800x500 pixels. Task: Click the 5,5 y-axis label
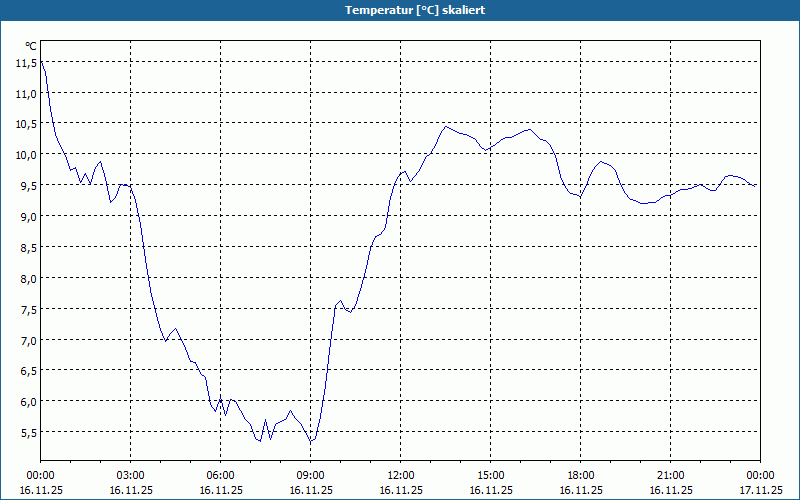pyautogui.click(x=29, y=433)
